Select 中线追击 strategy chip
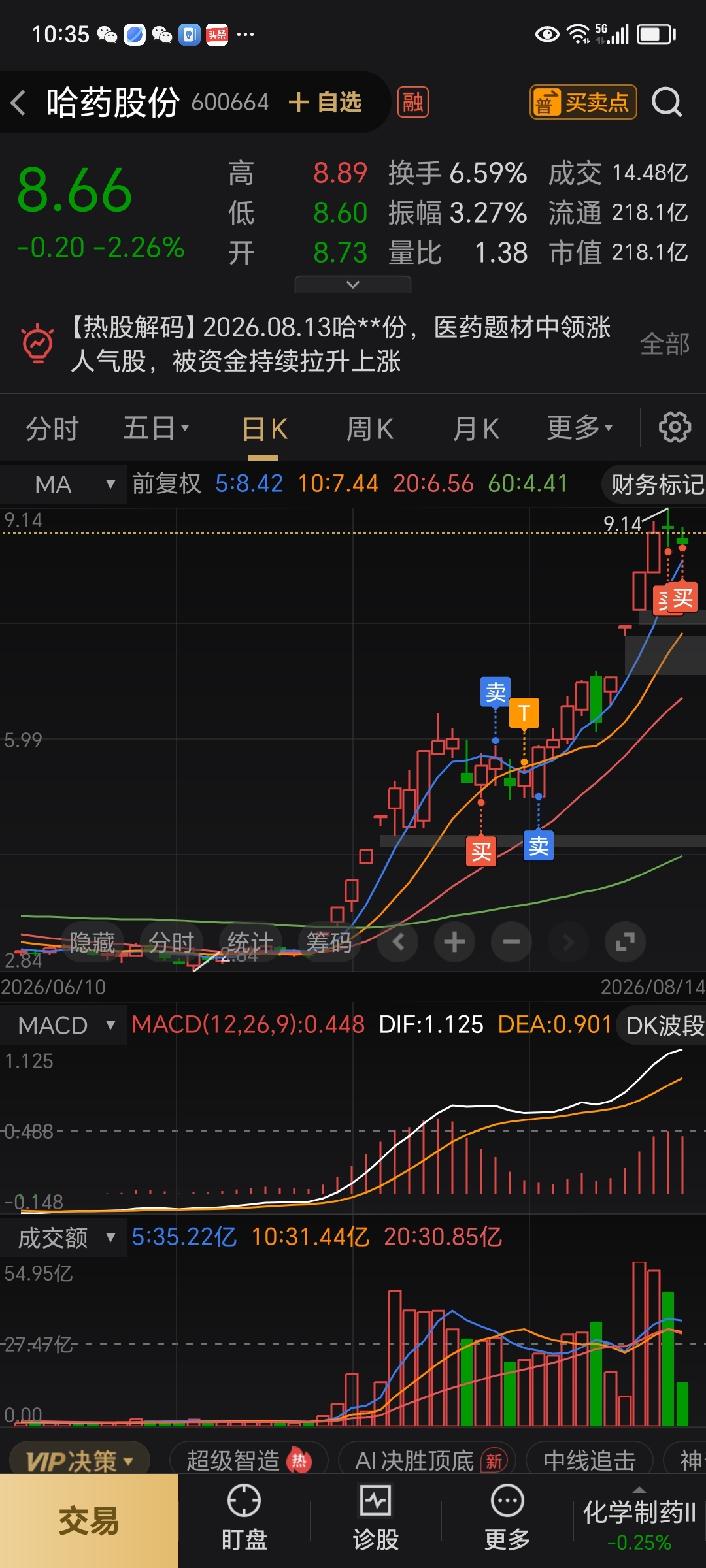Viewport: 706px width, 1568px height. tap(590, 1460)
